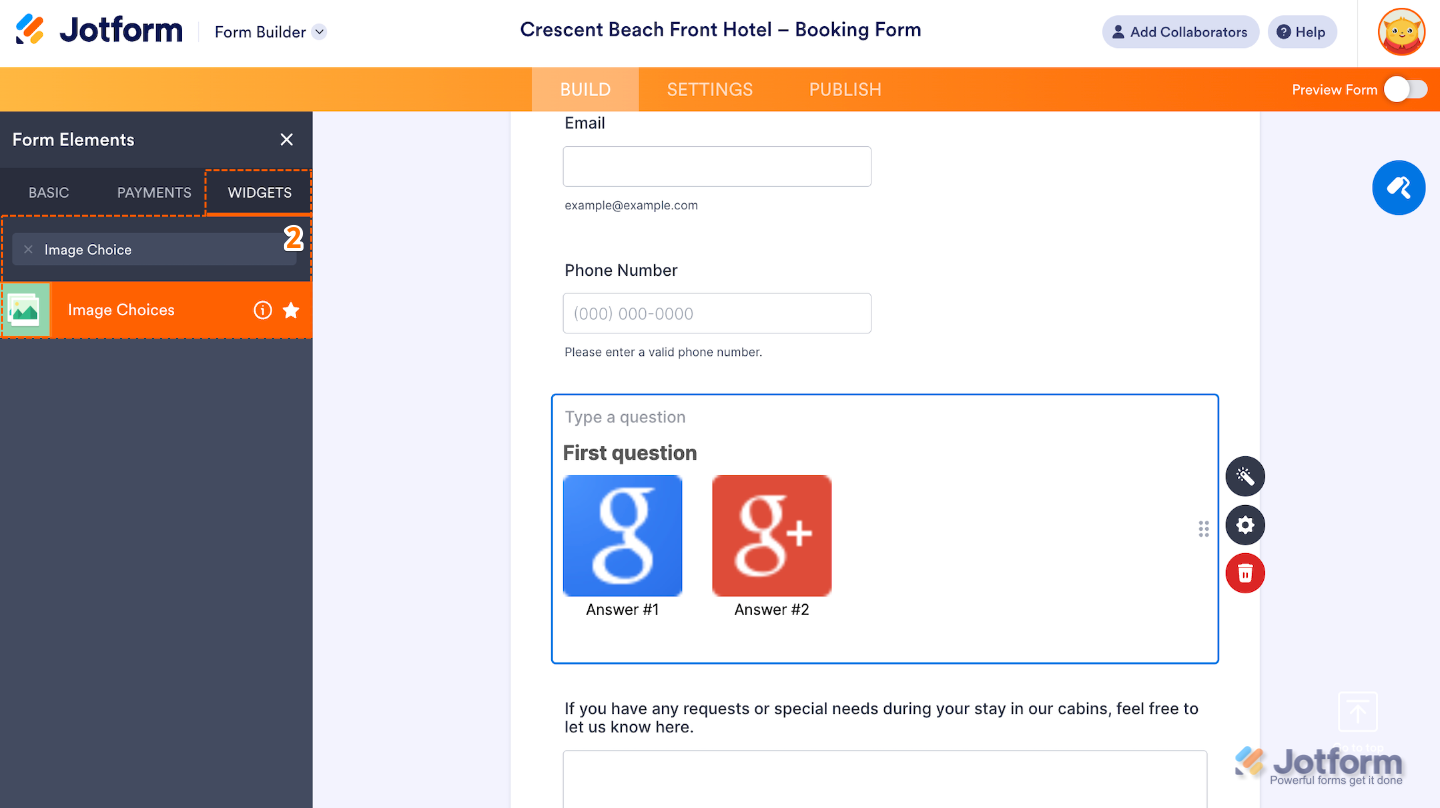Screen dimensions: 1440x808
Task: Switch to the PUBLISH tab
Action: [845, 89]
